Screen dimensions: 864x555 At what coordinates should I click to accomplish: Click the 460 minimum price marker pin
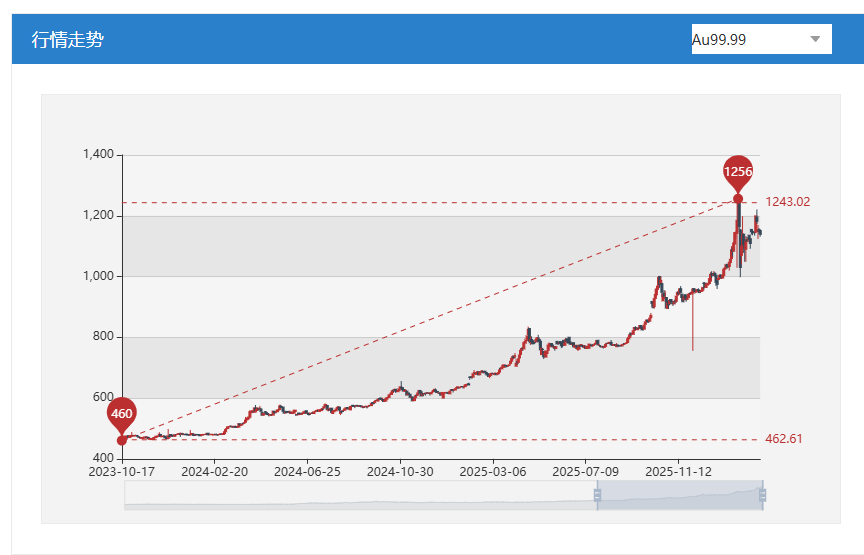(122, 413)
